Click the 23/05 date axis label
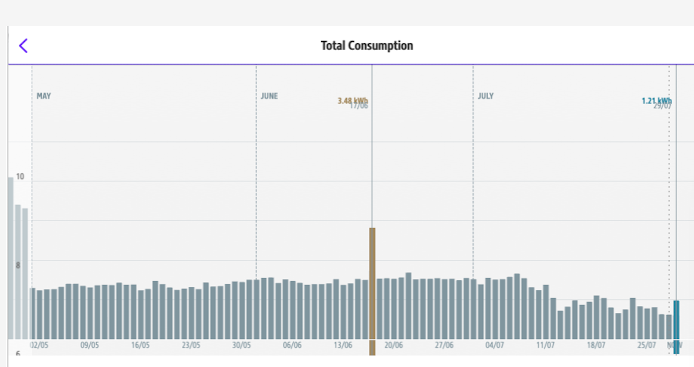Screen dimensions: 694x367 (x=191, y=345)
